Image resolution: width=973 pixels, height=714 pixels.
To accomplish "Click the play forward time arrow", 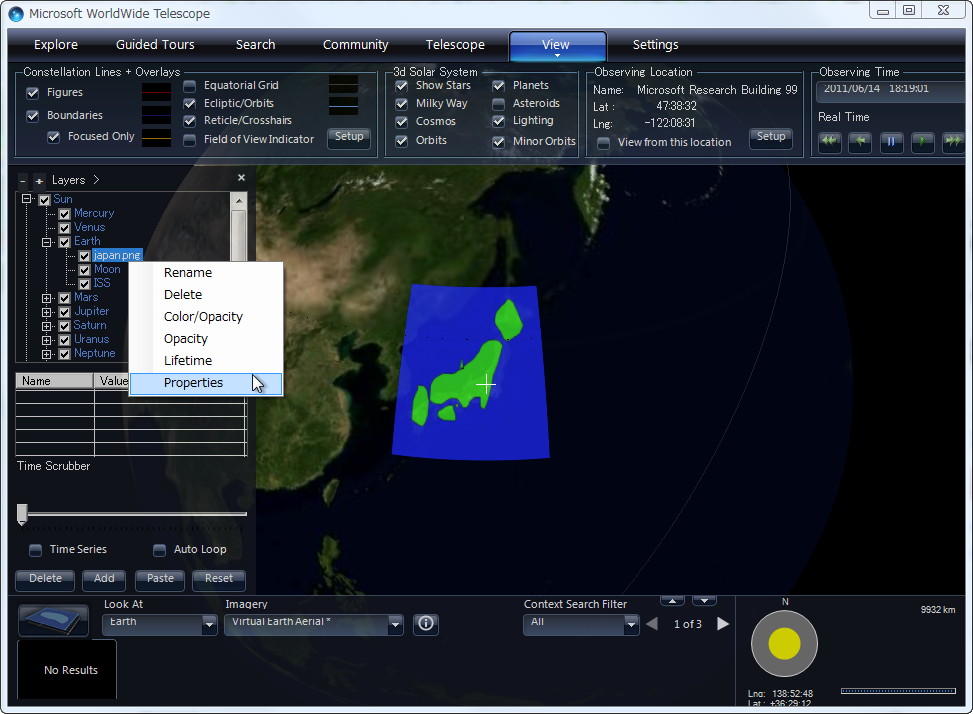I will pyautogui.click(x=920, y=142).
